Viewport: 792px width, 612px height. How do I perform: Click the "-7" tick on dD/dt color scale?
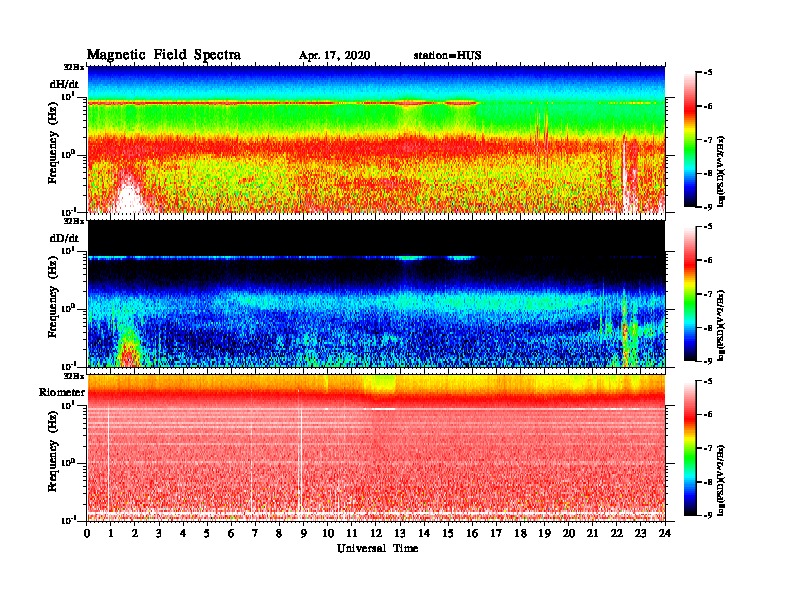708,294
